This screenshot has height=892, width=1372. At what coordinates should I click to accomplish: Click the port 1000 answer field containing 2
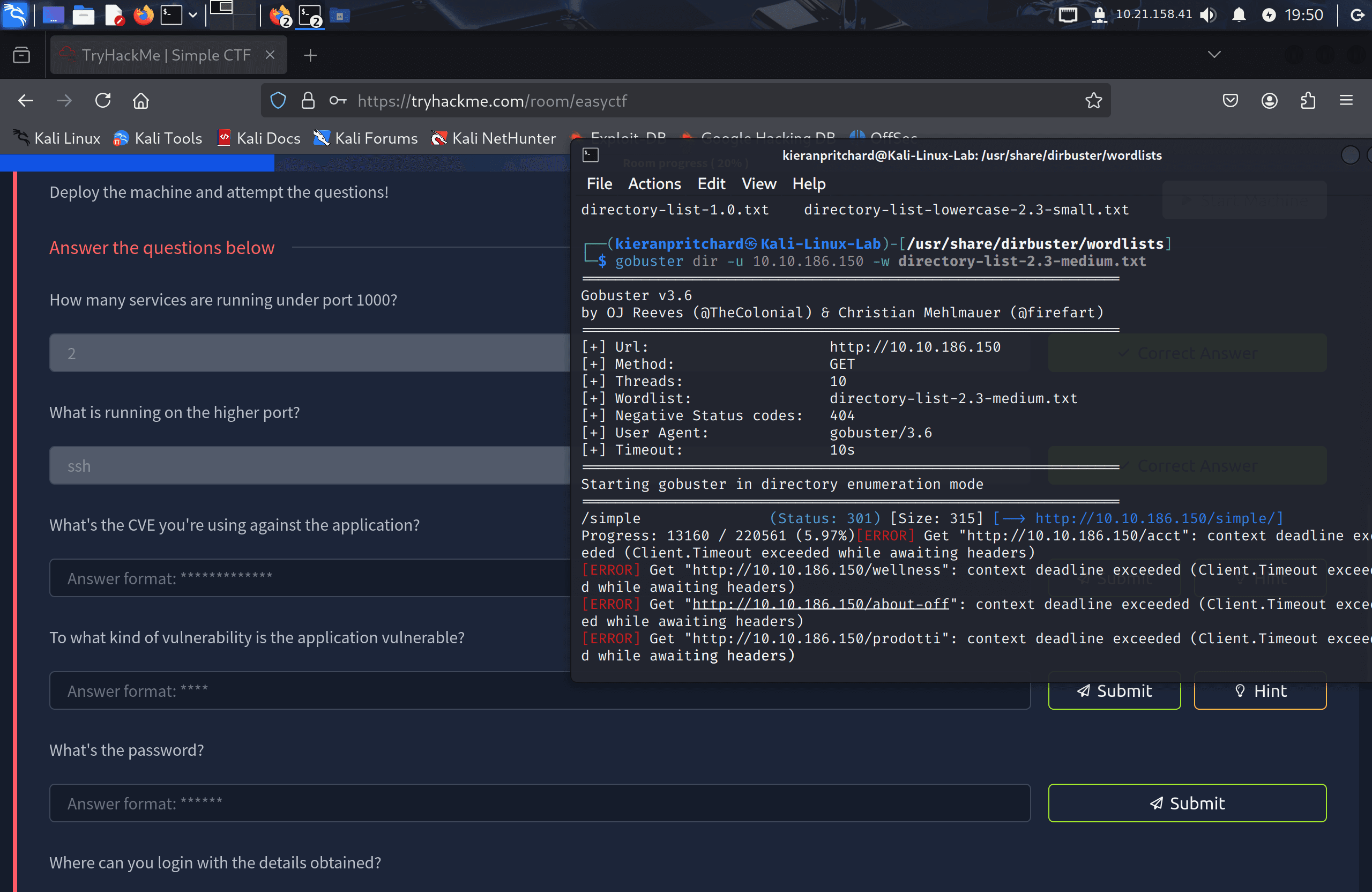(310, 353)
